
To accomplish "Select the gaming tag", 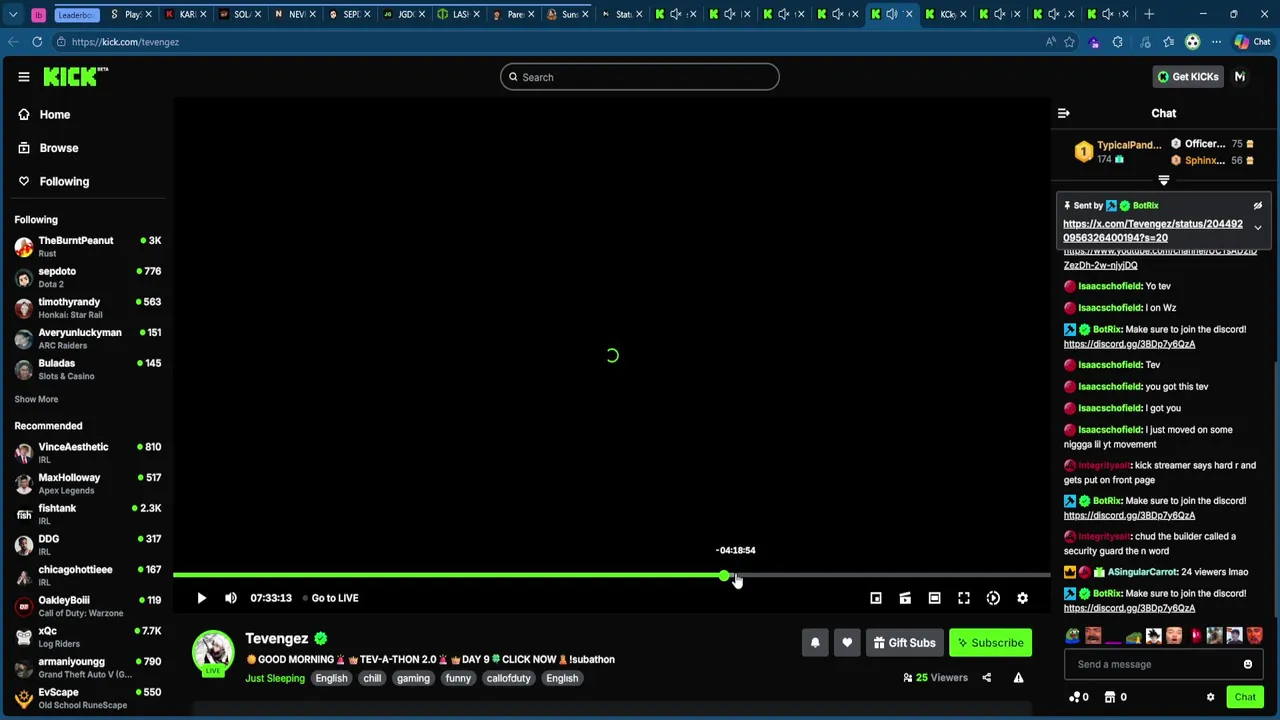I will pos(413,678).
